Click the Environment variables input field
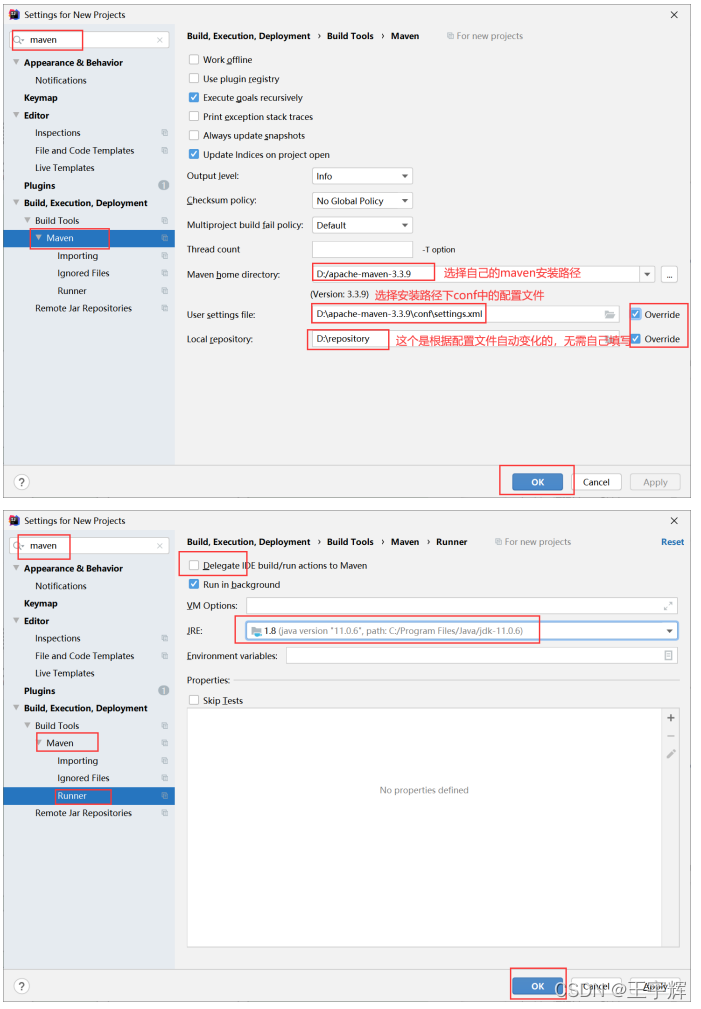The width and height of the screenshot is (701, 1009). [x=482, y=655]
